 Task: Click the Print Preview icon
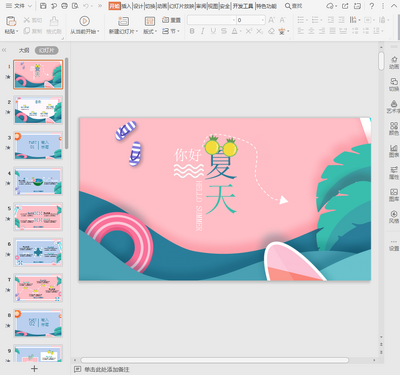[75, 6]
